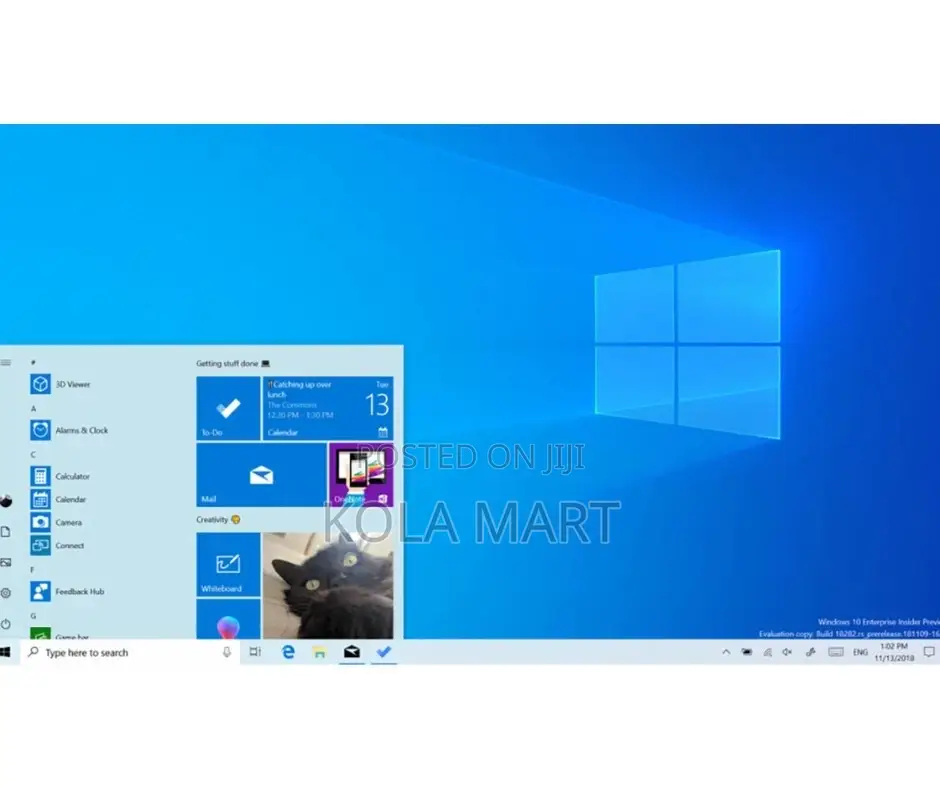The image size is (940, 788).
Task: Open the network tray icon
Action: [x=767, y=652]
